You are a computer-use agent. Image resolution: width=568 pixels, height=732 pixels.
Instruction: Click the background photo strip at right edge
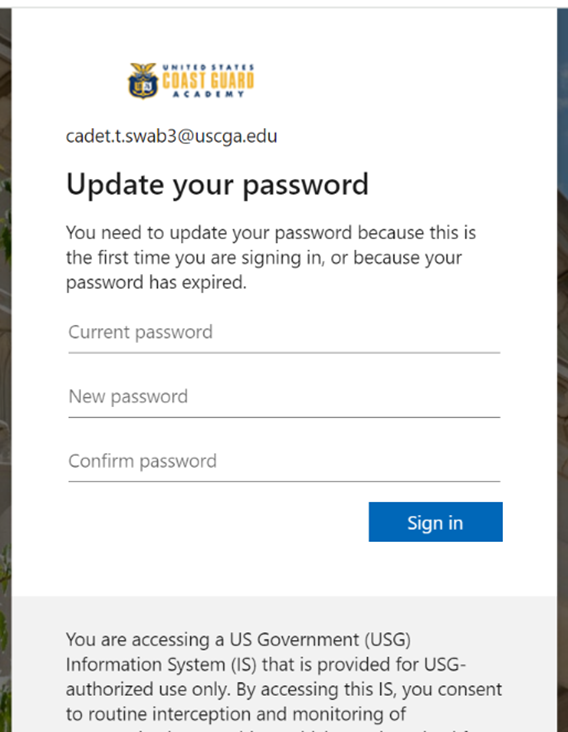tap(562, 370)
